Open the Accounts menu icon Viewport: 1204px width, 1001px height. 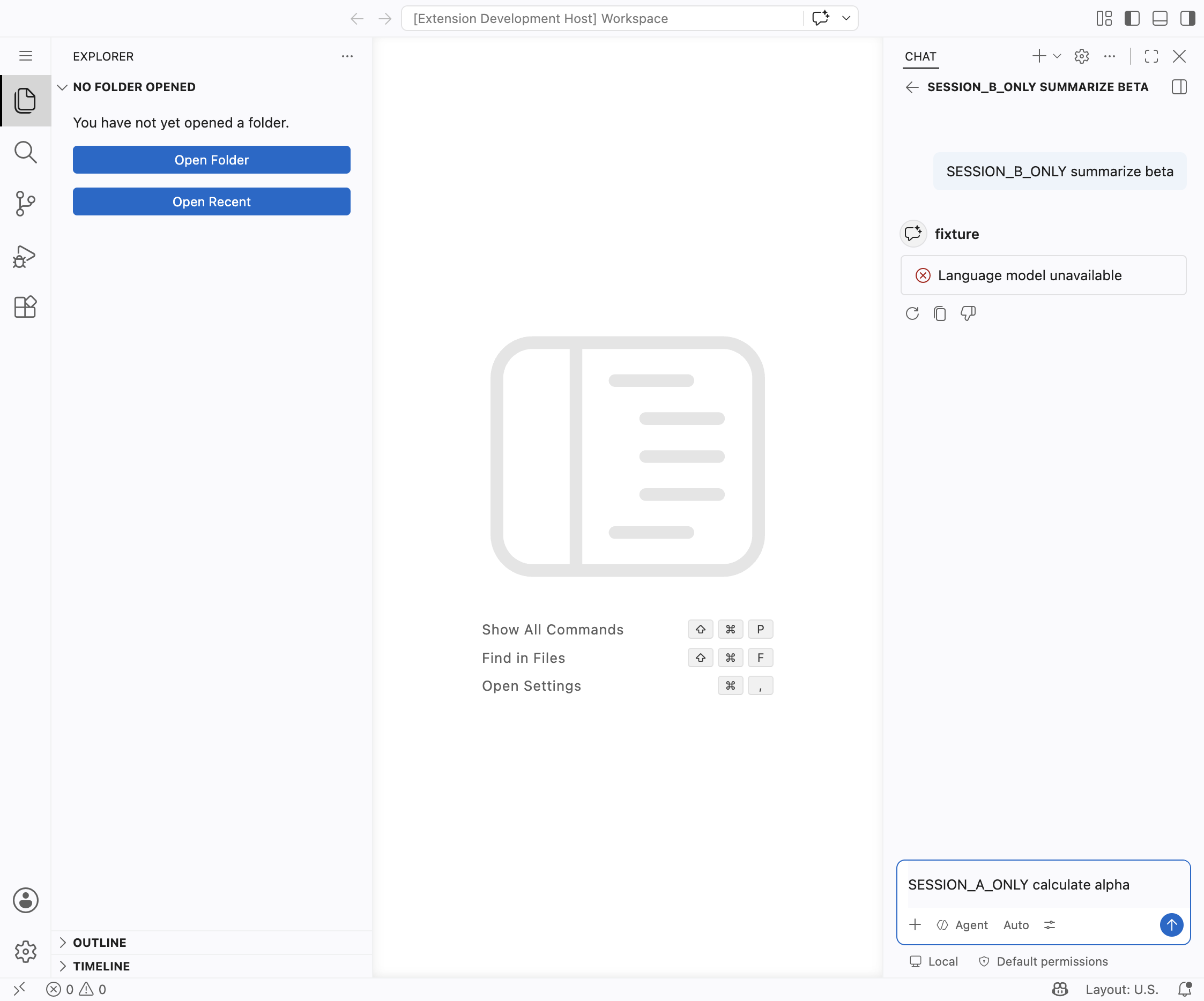click(x=25, y=900)
